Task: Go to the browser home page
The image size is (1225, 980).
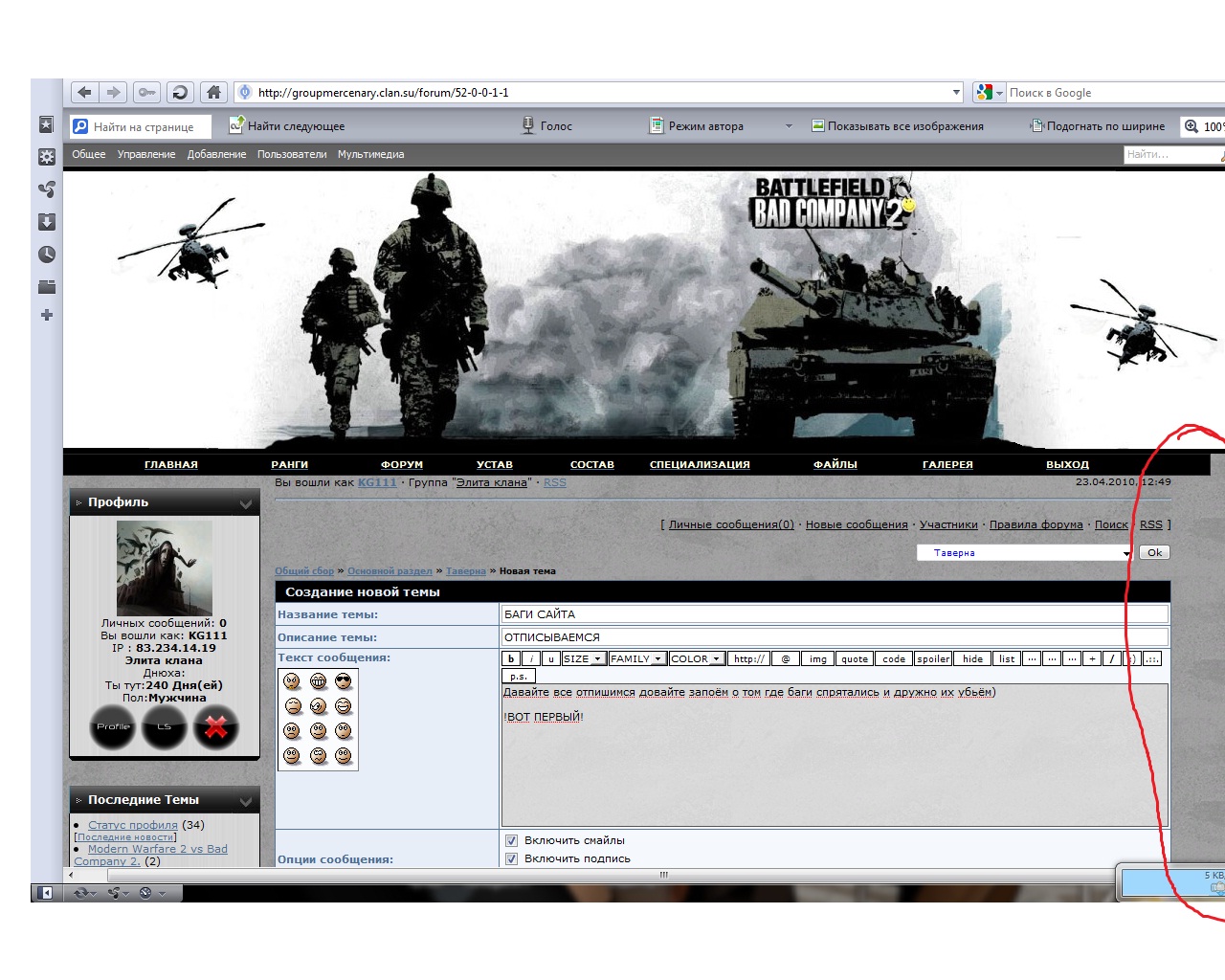Action: coord(213,92)
